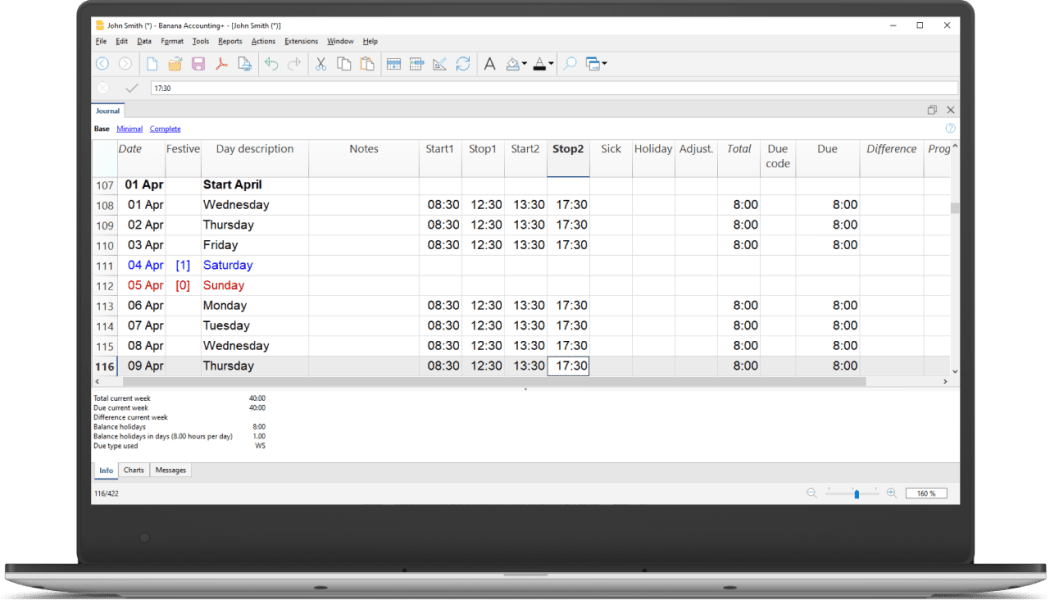1050x600 pixels.
Task: Create a new file
Action: (x=152, y=63)
